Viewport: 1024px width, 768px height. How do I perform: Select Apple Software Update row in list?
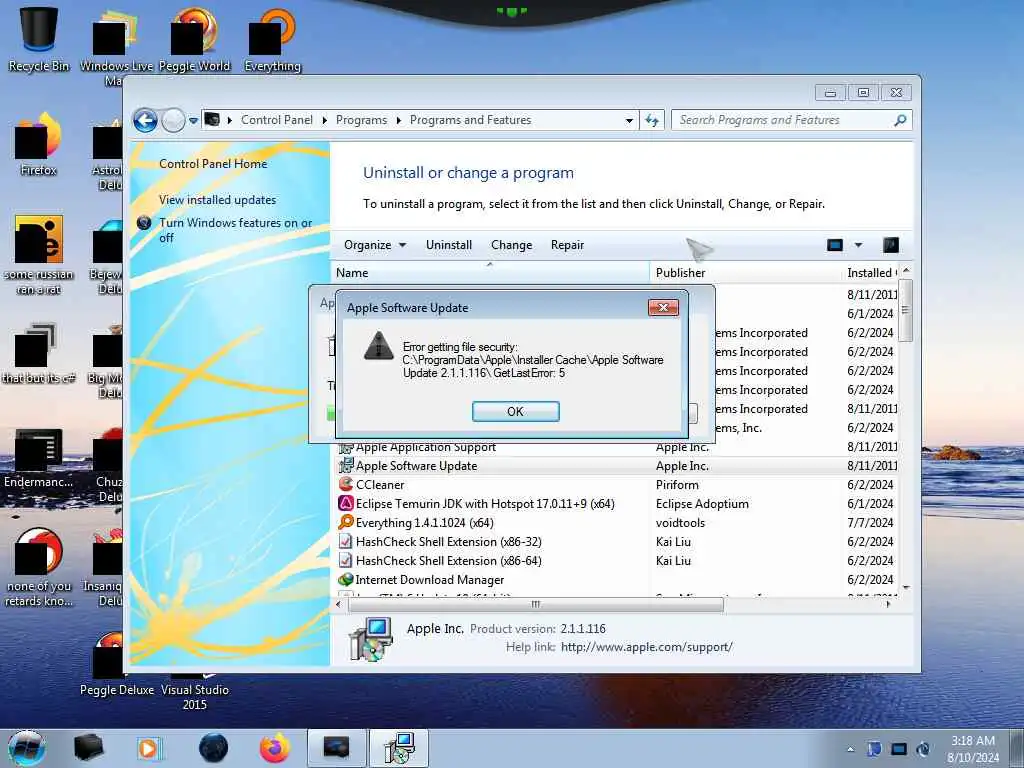click(617, 466)
